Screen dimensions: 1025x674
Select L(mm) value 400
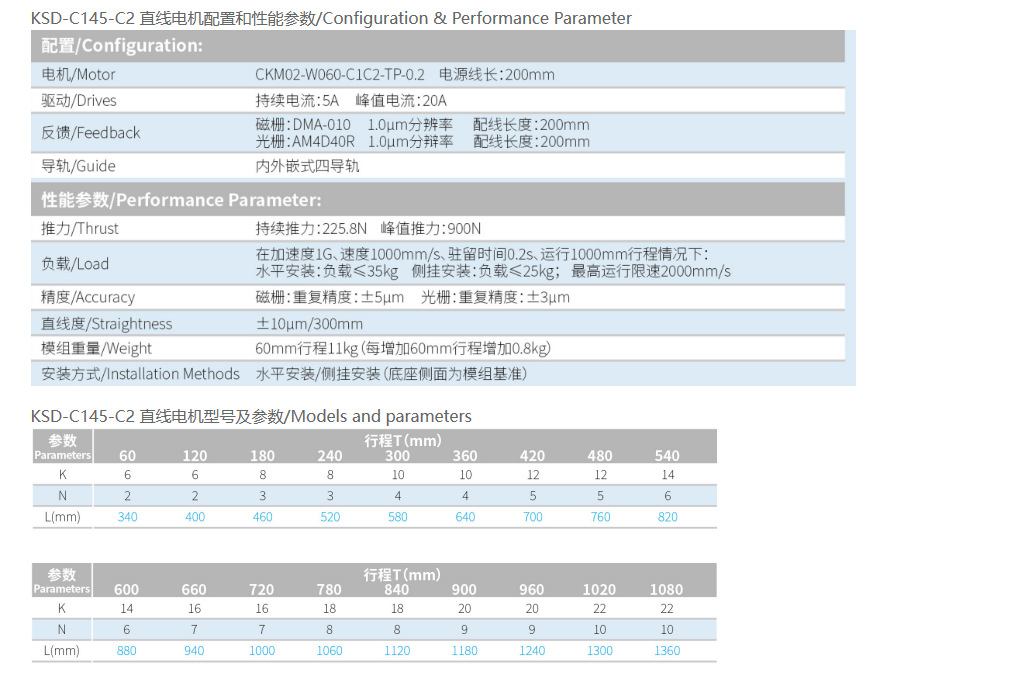(195, 517)
